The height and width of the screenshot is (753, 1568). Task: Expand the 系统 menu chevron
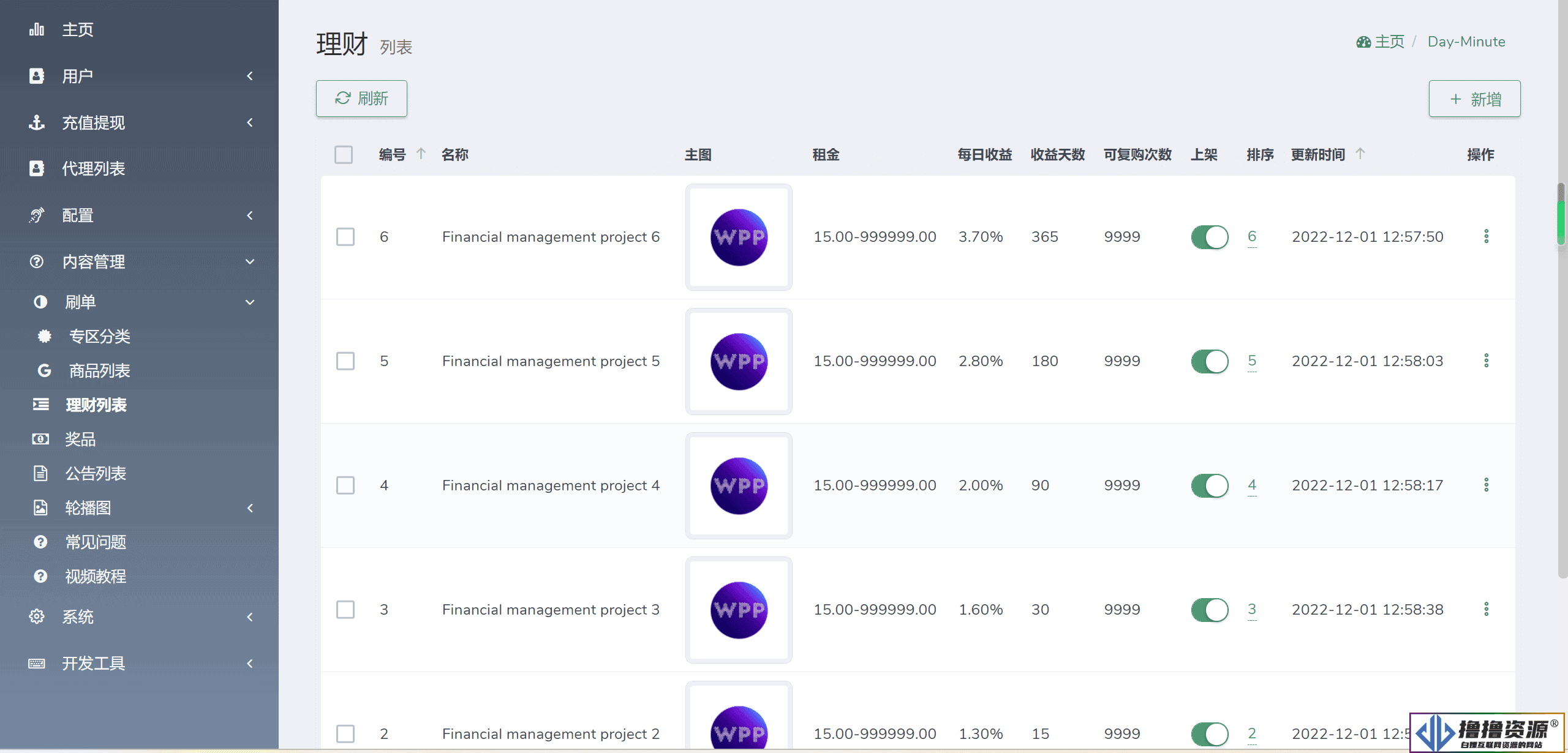250,616
